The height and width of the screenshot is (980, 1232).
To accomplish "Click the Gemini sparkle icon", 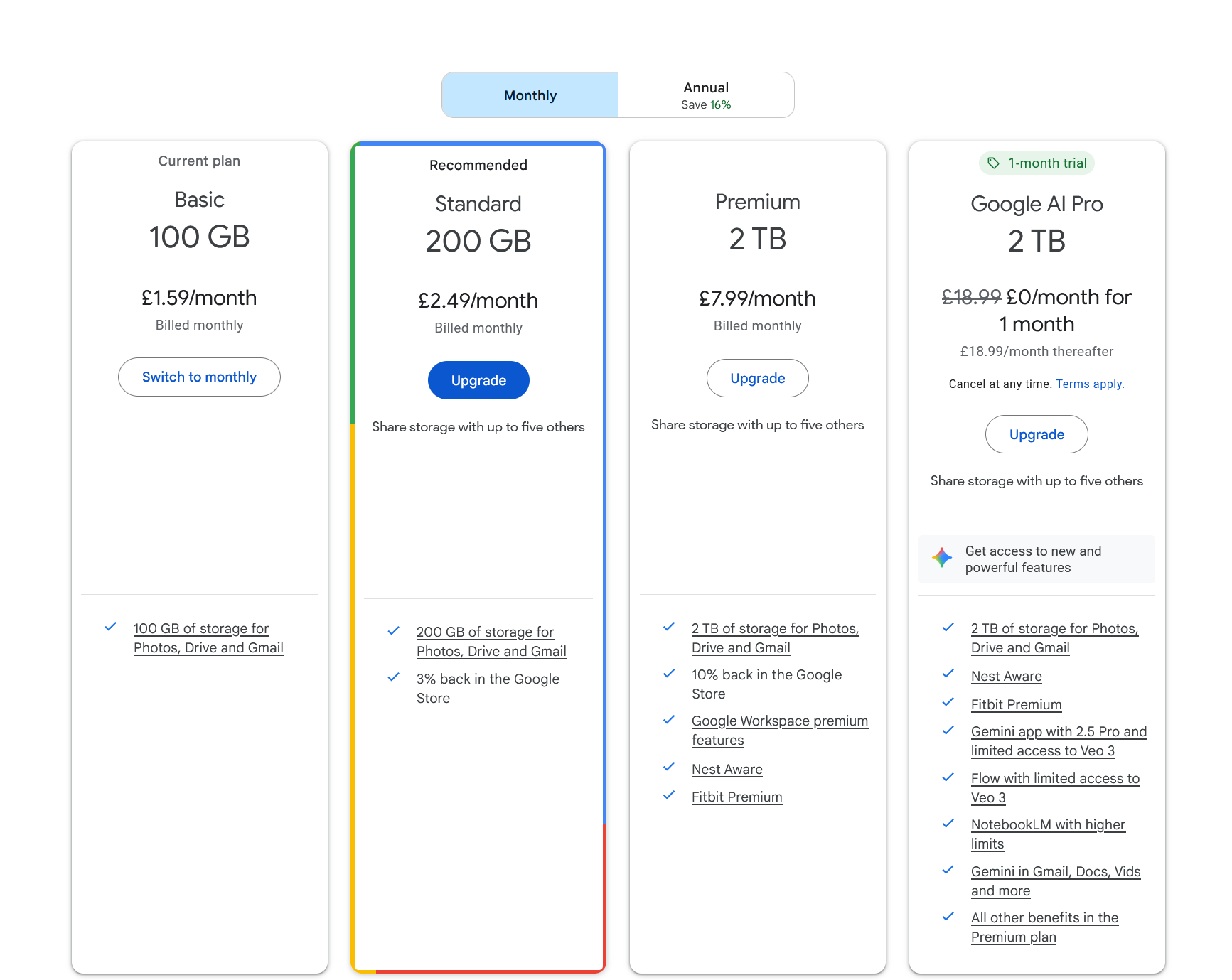I will tap(942, 558).
